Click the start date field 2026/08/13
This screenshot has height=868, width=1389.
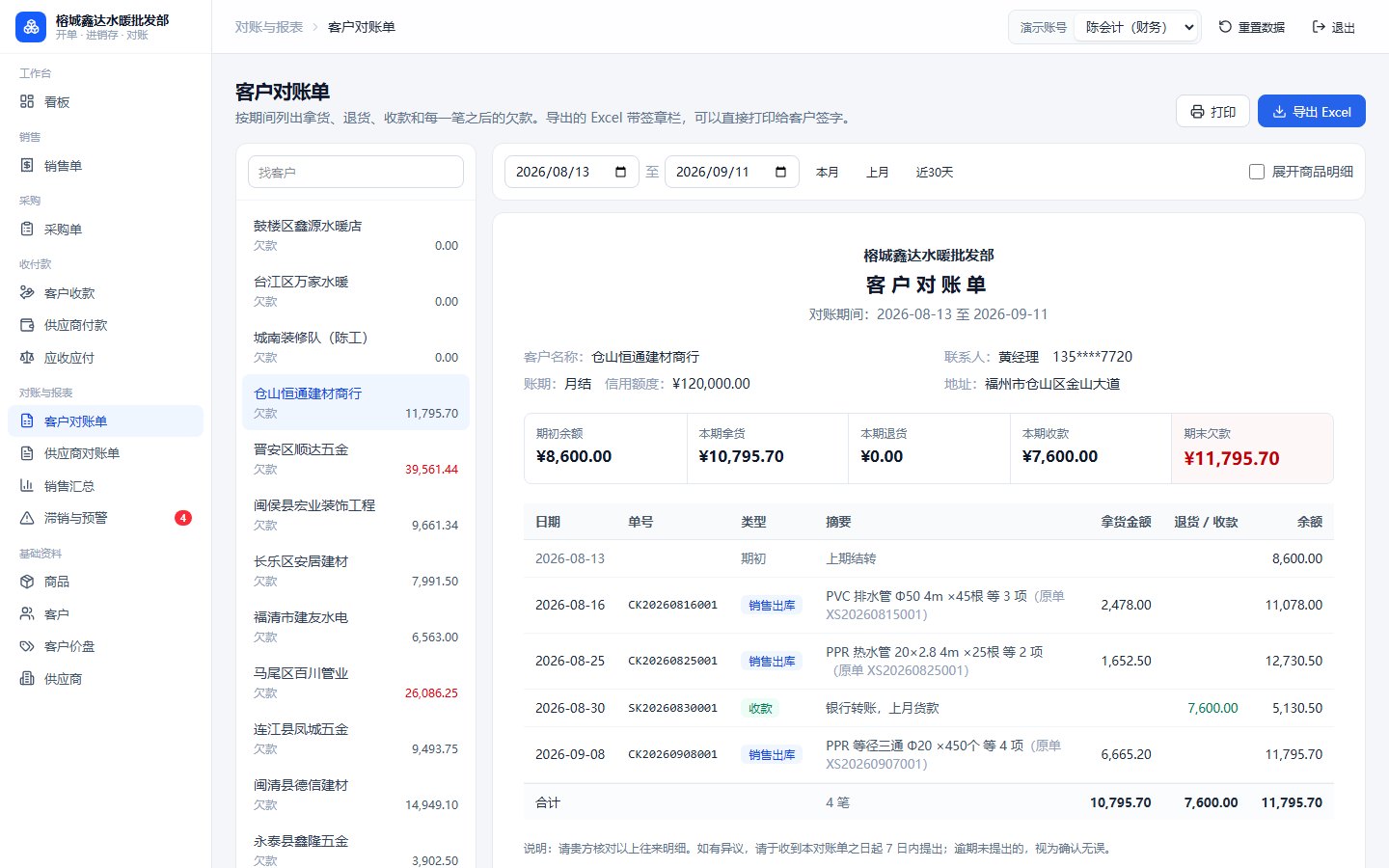[572, 172]
